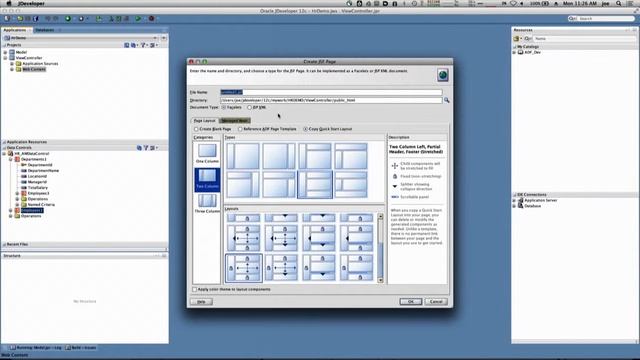Select the Named Criteria node
Screen dimensions: 640x360
click(41, 204)
